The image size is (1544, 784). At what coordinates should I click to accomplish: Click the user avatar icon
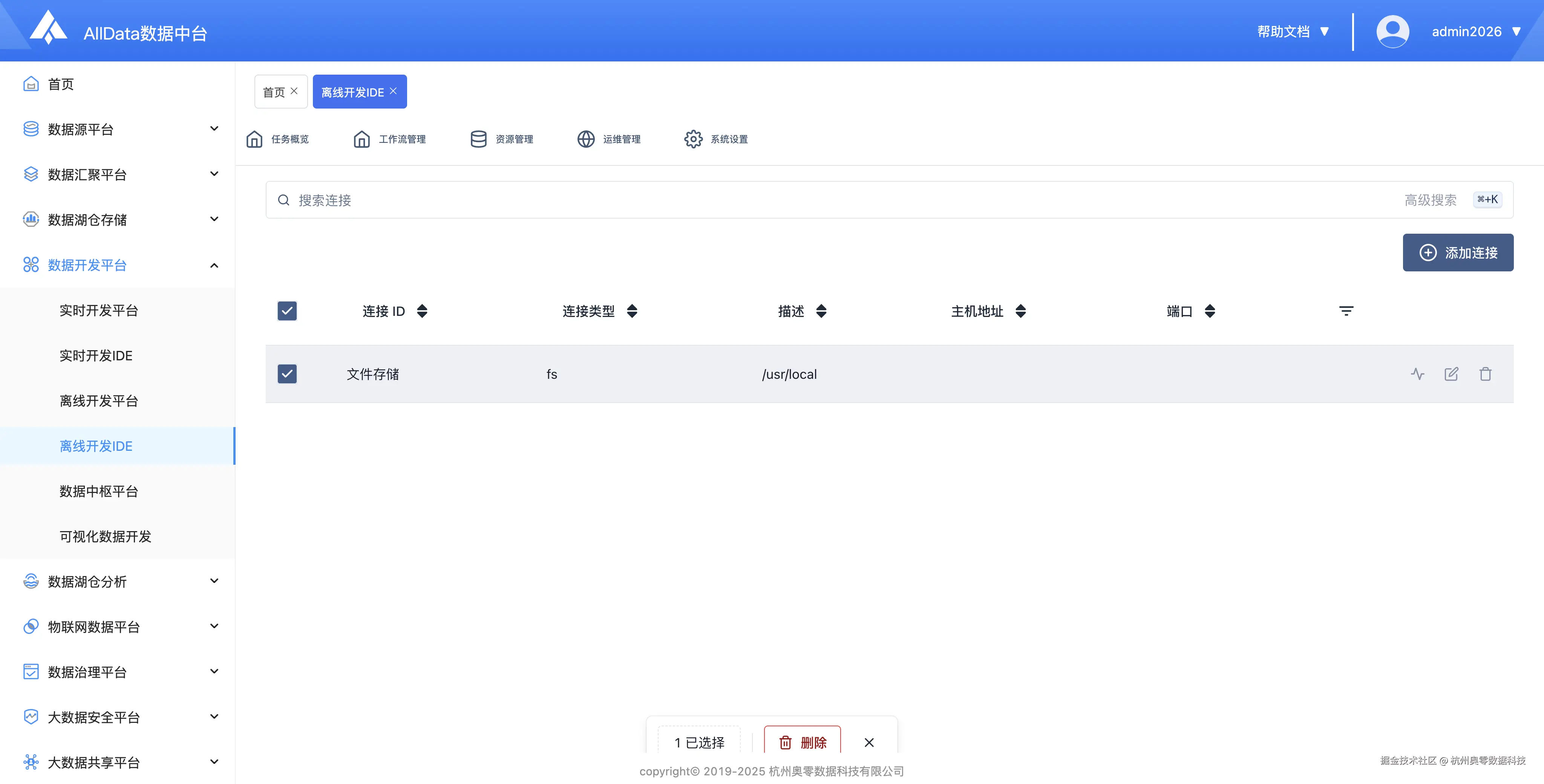(x=1392, y=31)
